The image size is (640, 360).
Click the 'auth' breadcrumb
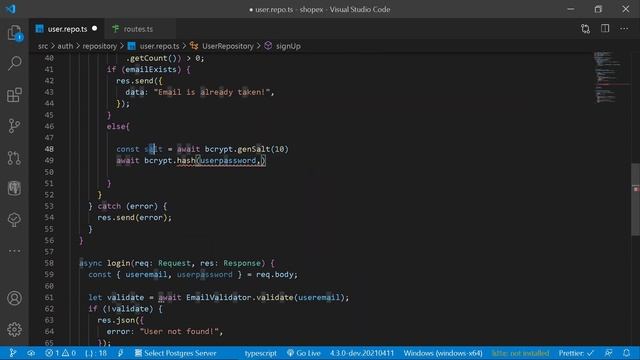click(65, 46)
